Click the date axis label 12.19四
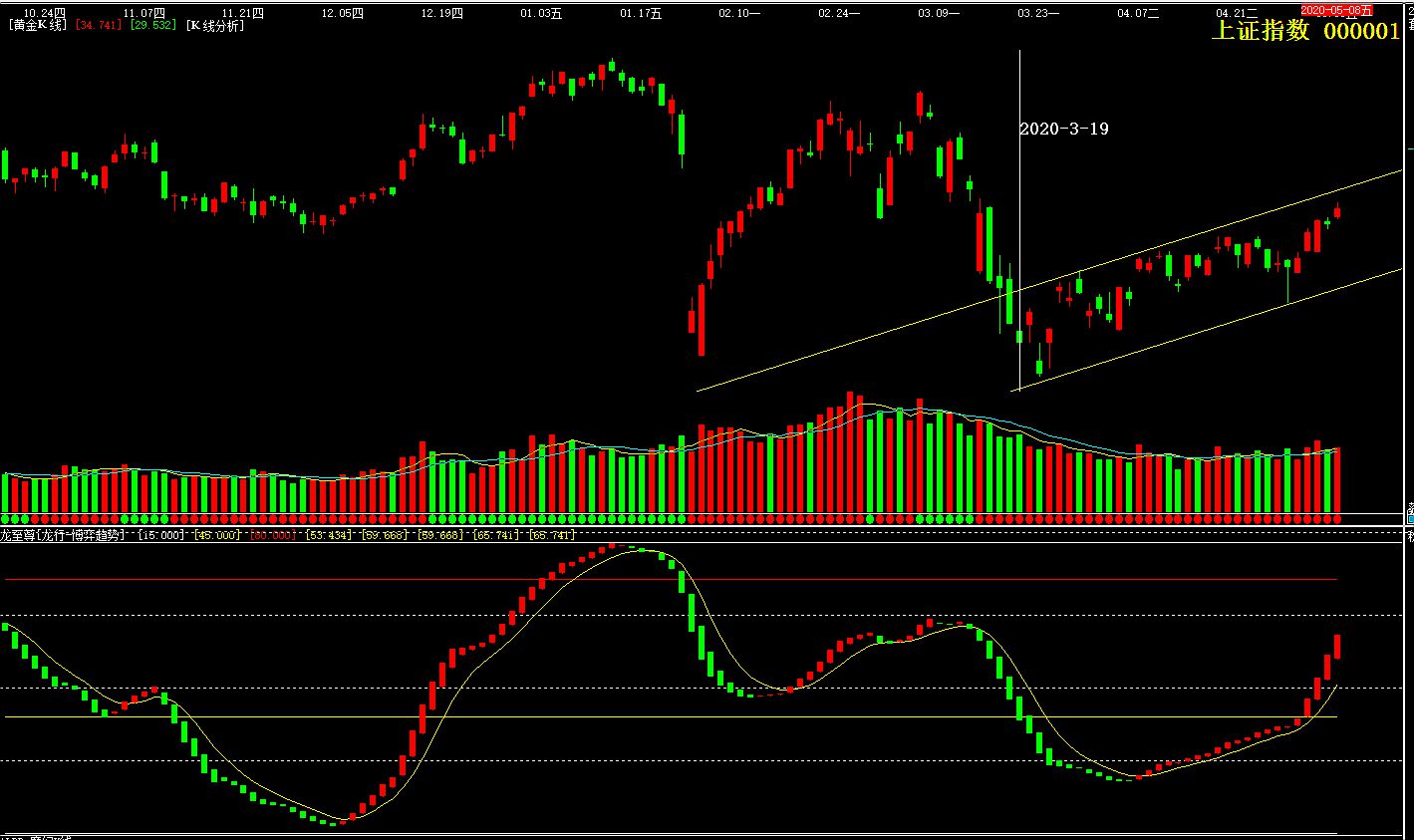This screenshot has width=1414, height=840. (x=442, y=13)
